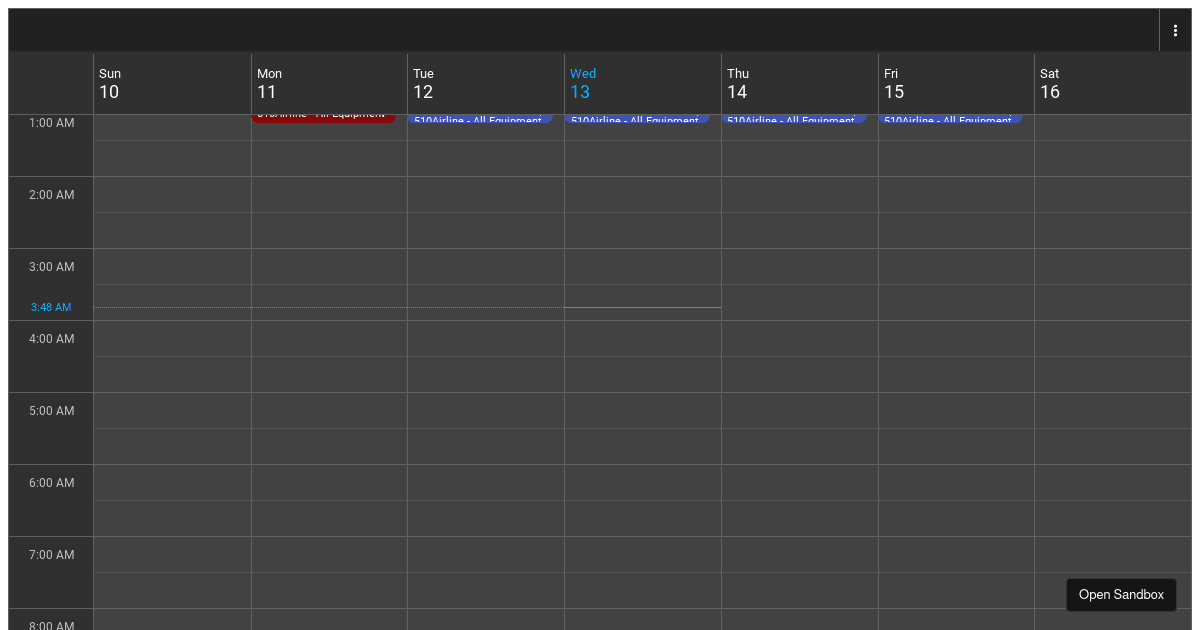1200x630 pixels.
Task: Select the Mon 11 day header
Action: [267, 83]
